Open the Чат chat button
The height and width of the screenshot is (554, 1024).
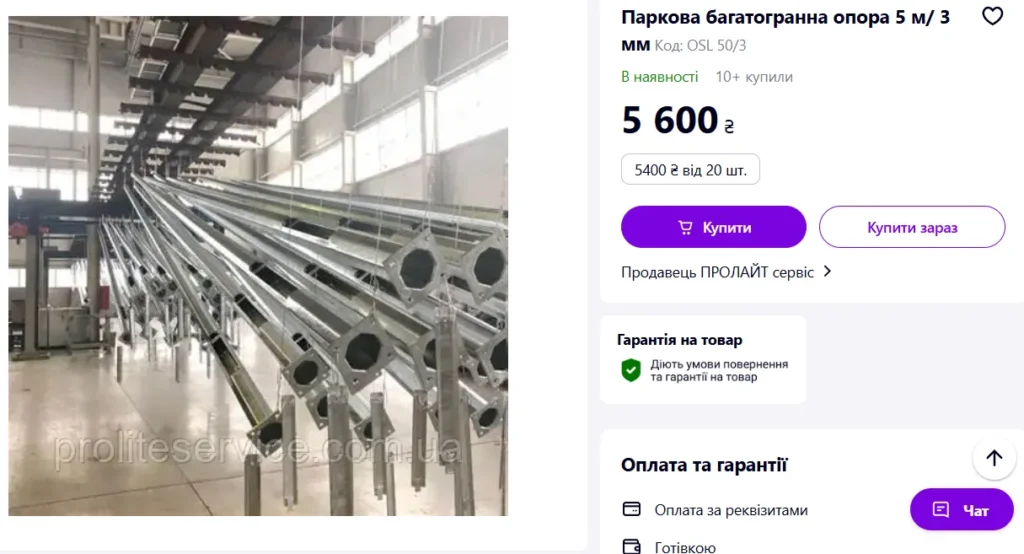(961, 510)
